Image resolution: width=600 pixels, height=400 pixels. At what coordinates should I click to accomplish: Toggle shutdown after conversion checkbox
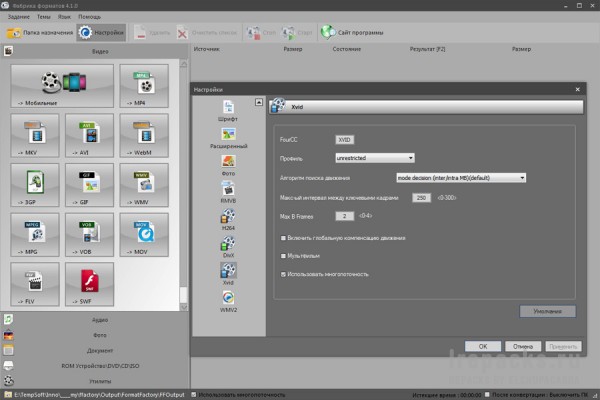point(487,395)
